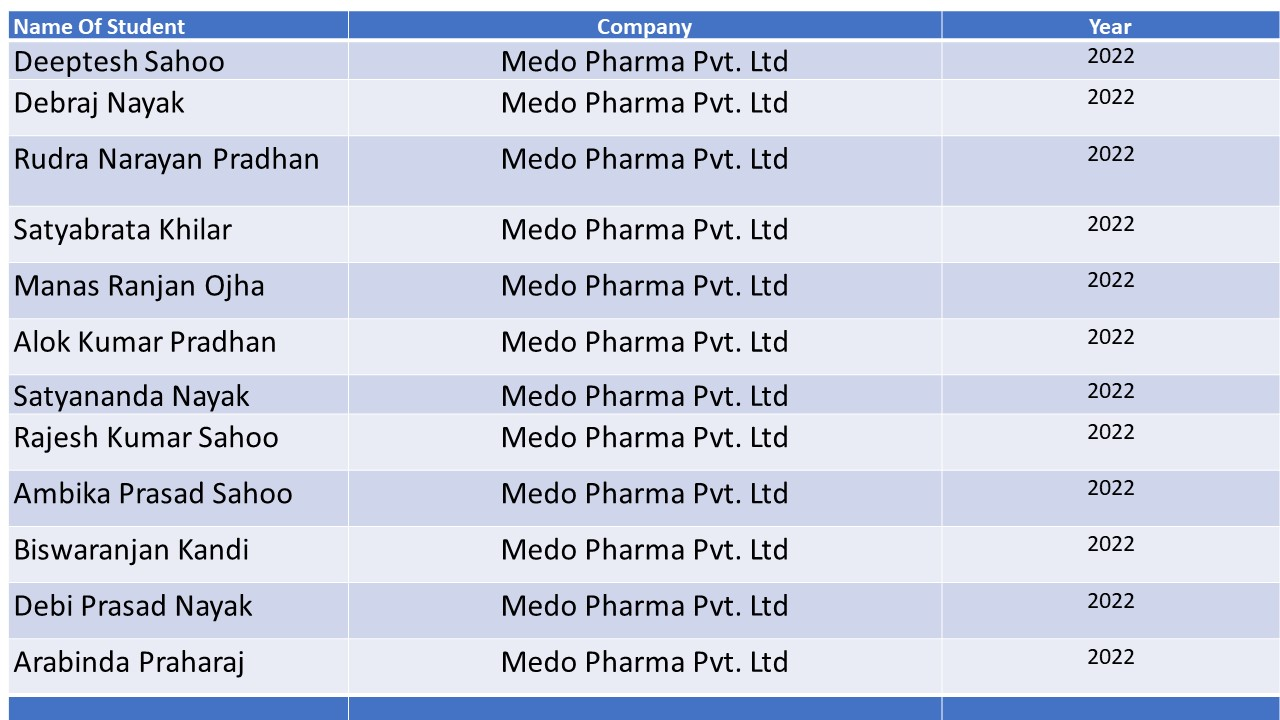
Task: Select the year 2022 cell for Debraj Nayak
Action: tap(1110, 107)
